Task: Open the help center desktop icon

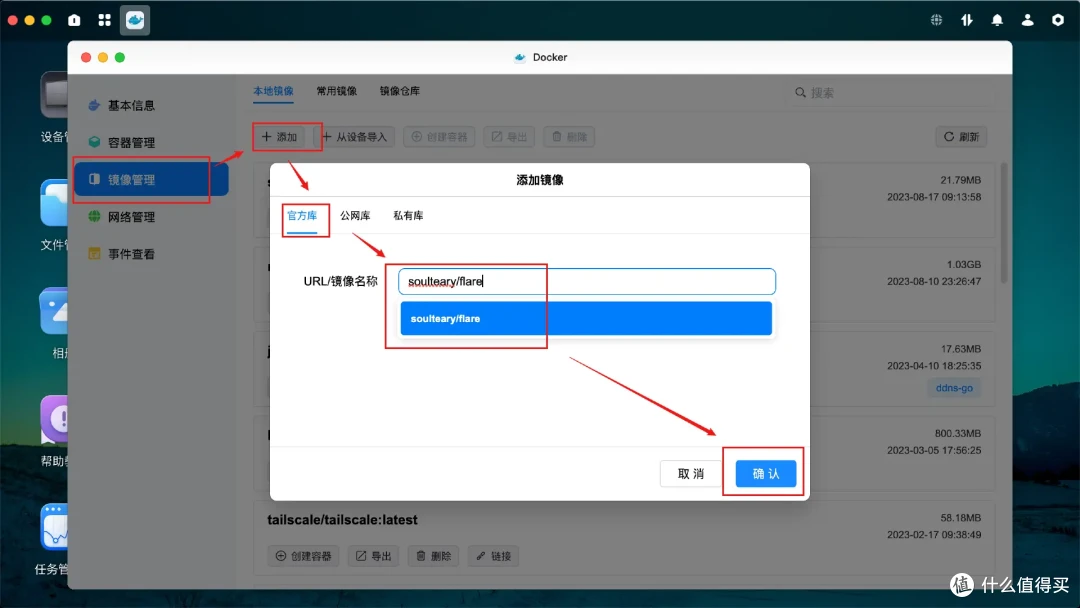Action: pos(54,419)
